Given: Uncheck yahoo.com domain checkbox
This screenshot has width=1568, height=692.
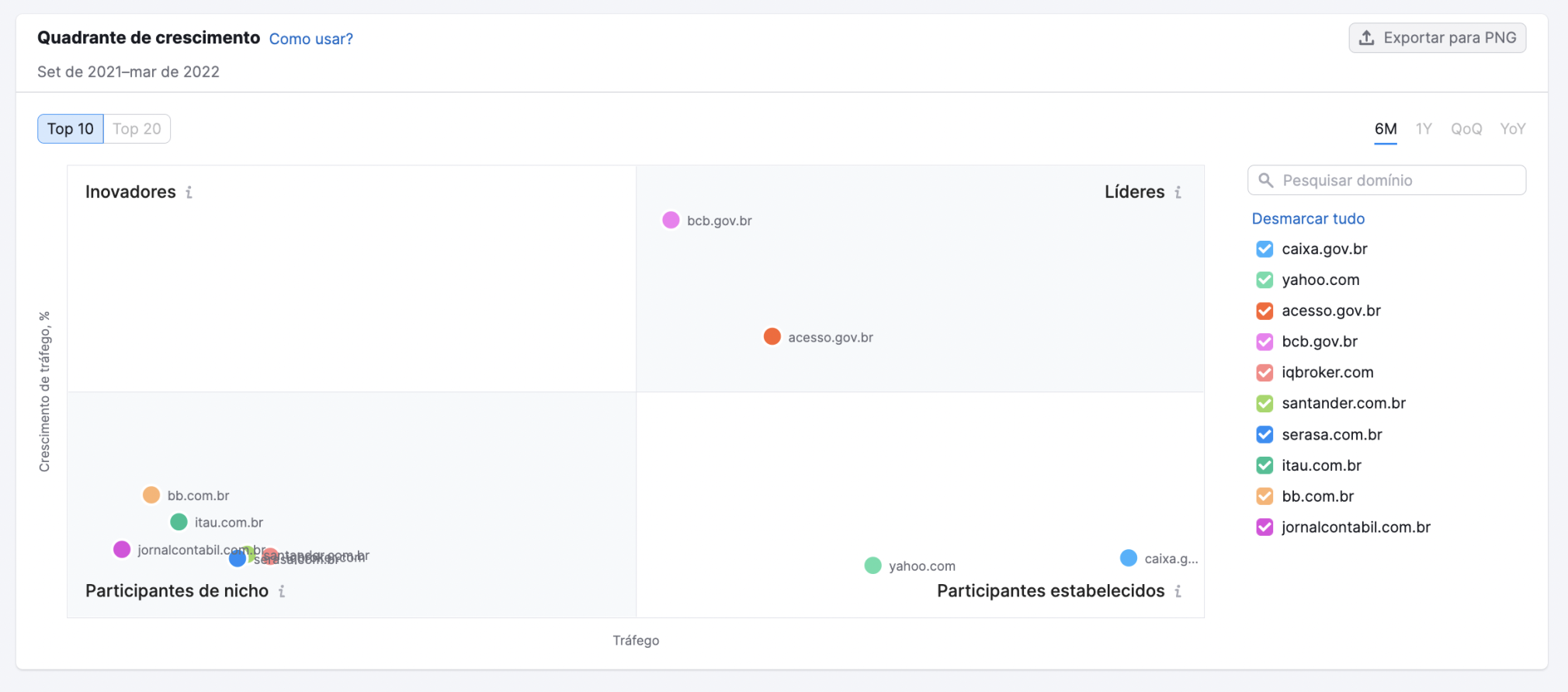Looking at the screenshot, I should pyautogui.click(x=1264, y=280).
